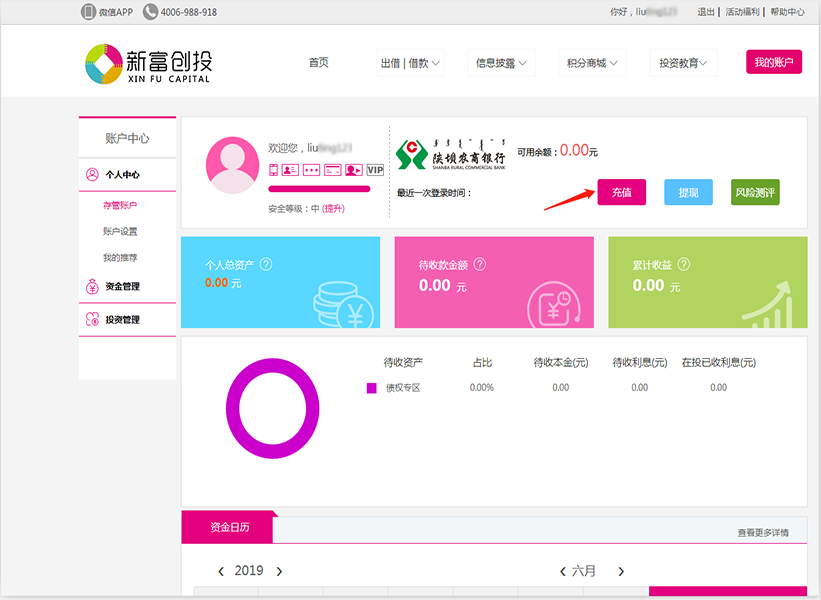The image size is (821, 600).
Task: Click the help icon beside 待收款金额
Action: click(x=480, y=264)
